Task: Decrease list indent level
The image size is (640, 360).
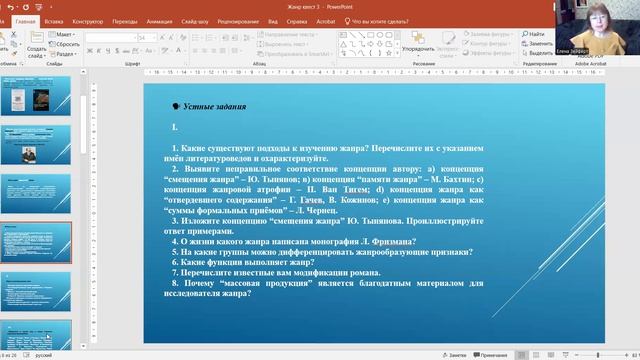Action: point(225,38)
